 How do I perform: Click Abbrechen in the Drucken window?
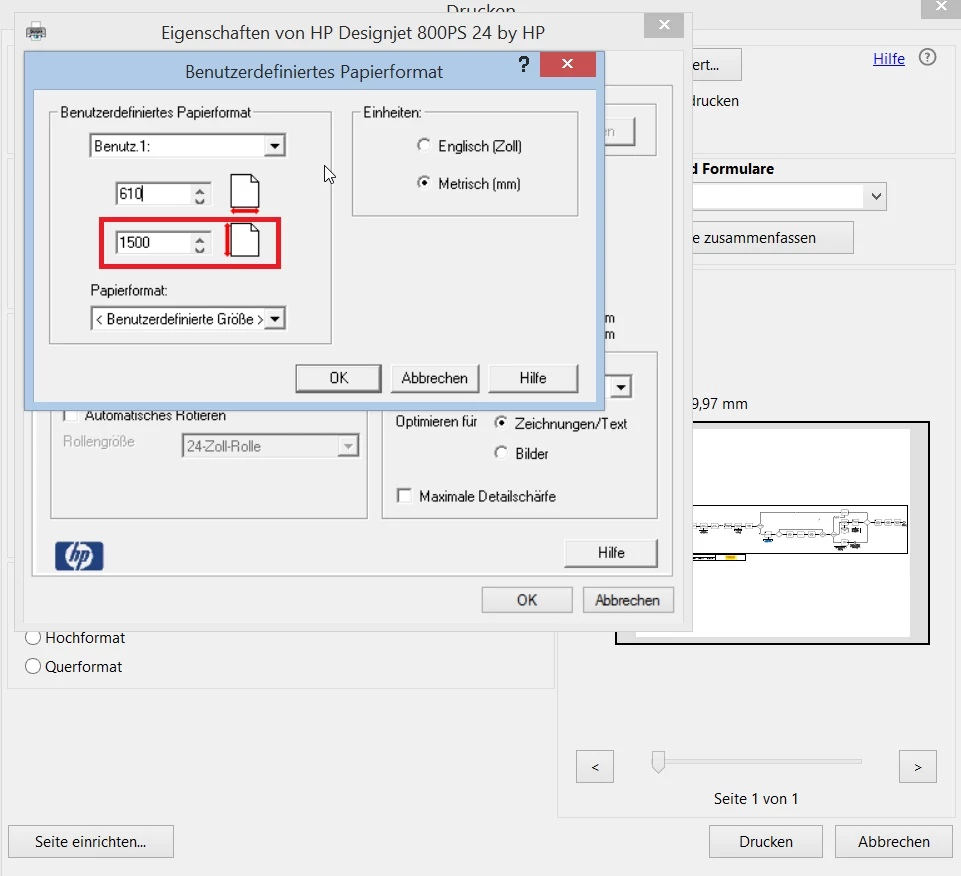pos(894,841)
